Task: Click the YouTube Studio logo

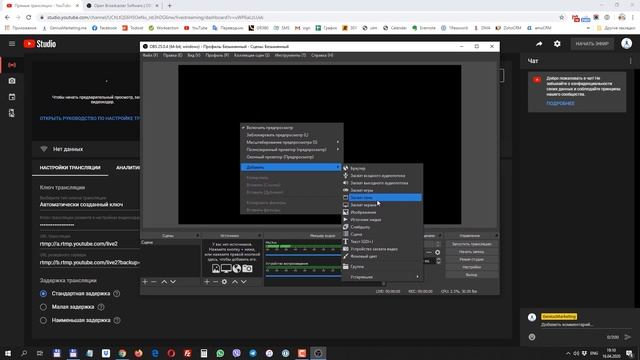Action: click(x=40, y=44)
